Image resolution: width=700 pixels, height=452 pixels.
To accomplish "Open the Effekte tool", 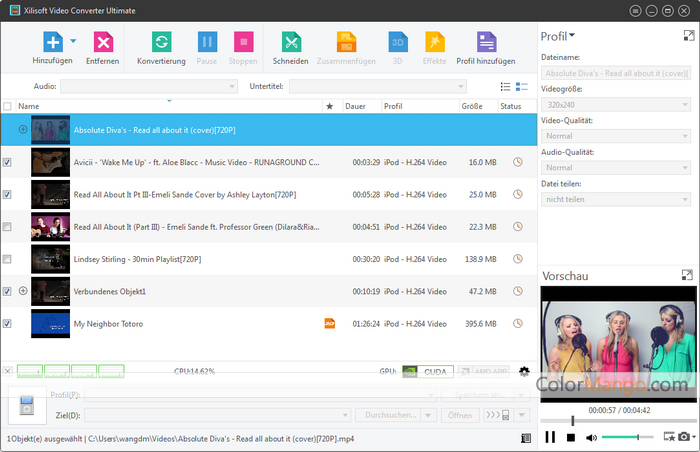I will point(435,42).
